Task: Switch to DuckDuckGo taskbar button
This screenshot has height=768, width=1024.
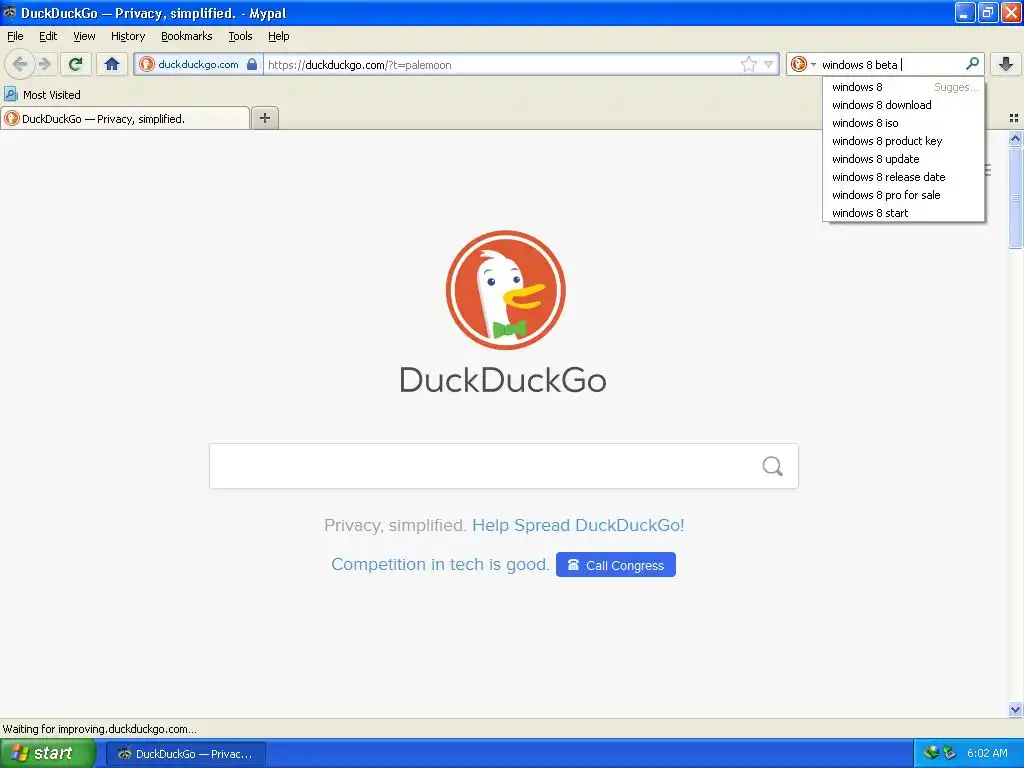Action: pyautogui.click(x=185, y=754)
